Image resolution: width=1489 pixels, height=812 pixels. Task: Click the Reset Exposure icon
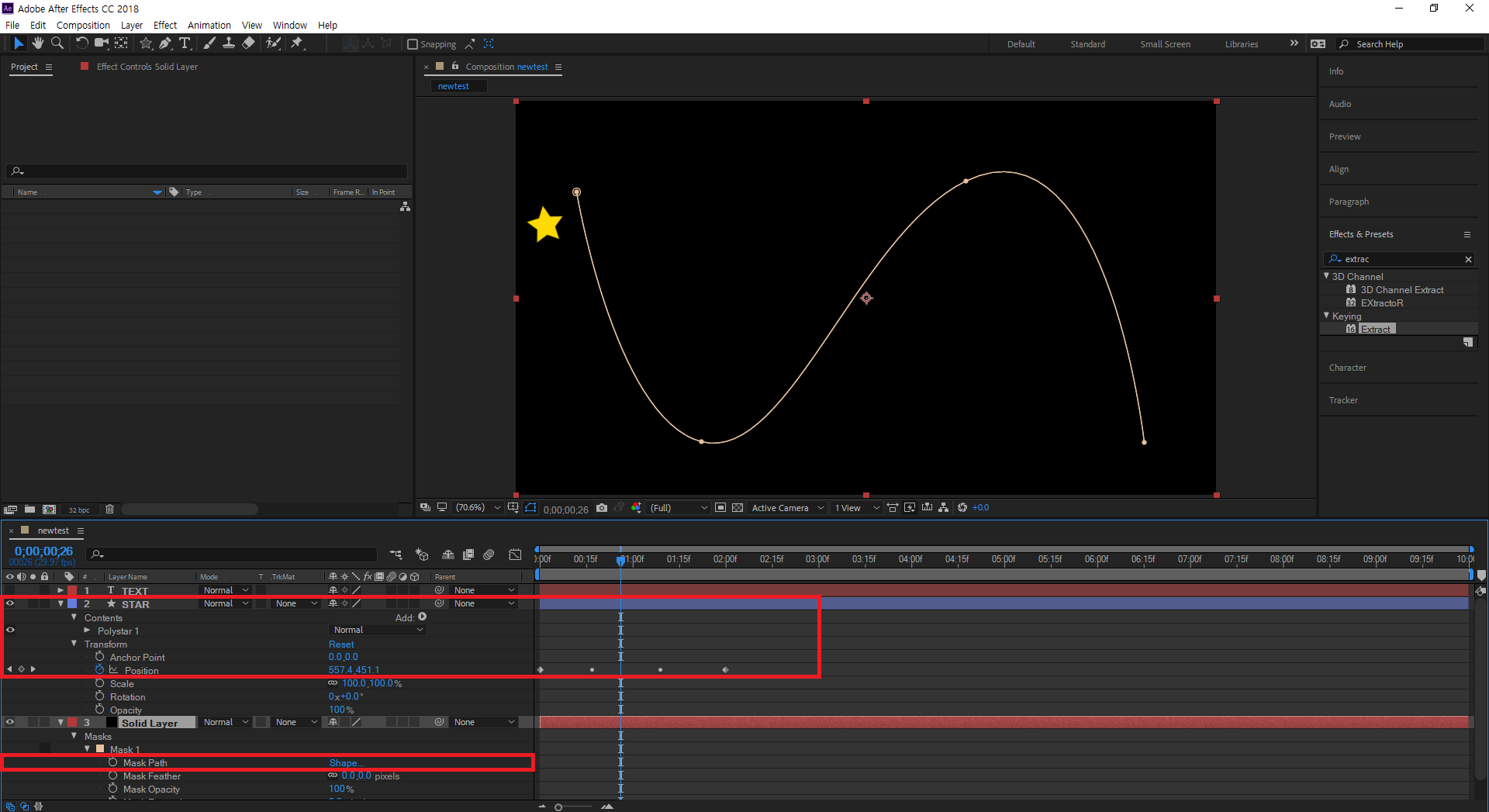point(962,508)
